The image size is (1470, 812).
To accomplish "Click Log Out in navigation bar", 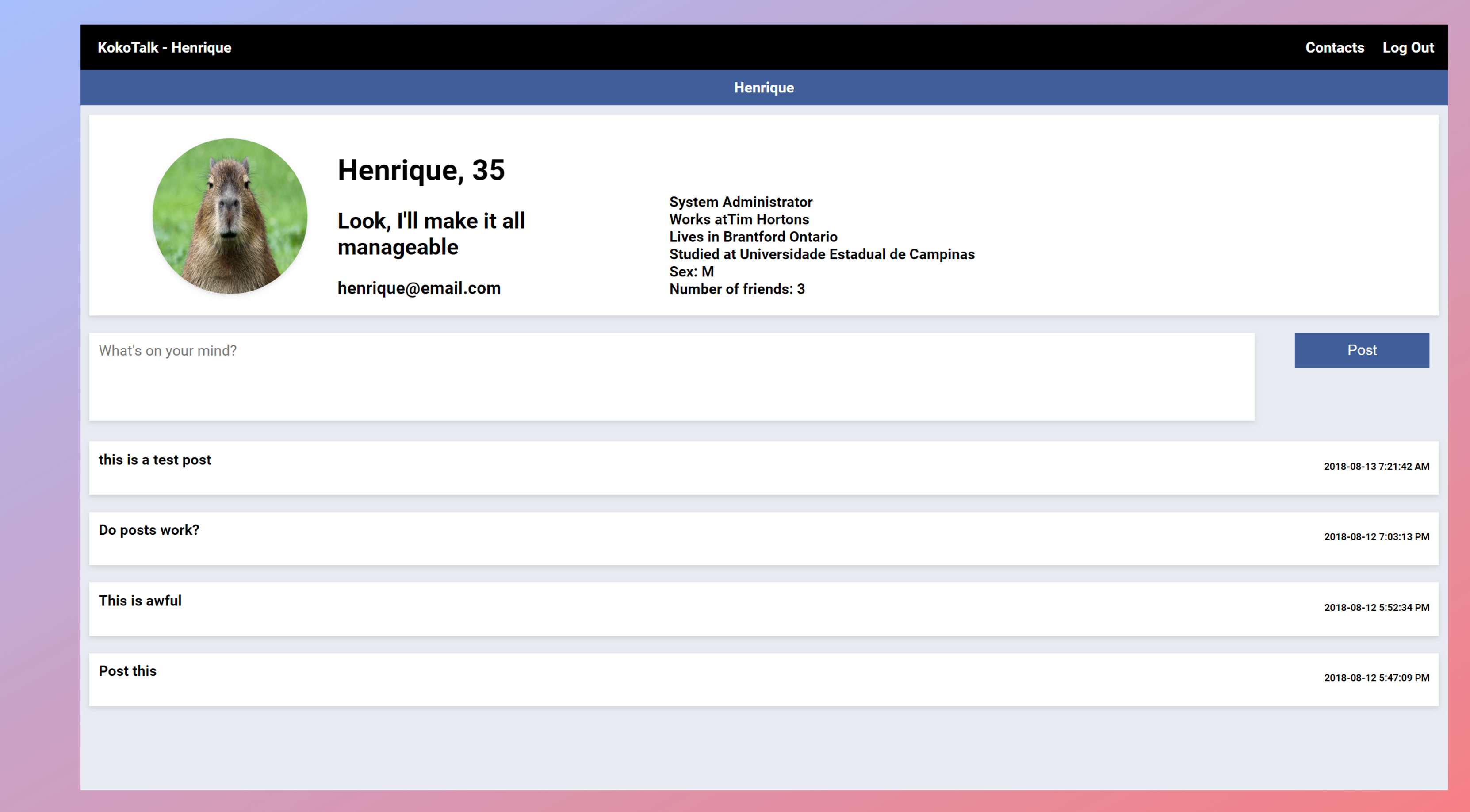I will (x=1407, y=47).
